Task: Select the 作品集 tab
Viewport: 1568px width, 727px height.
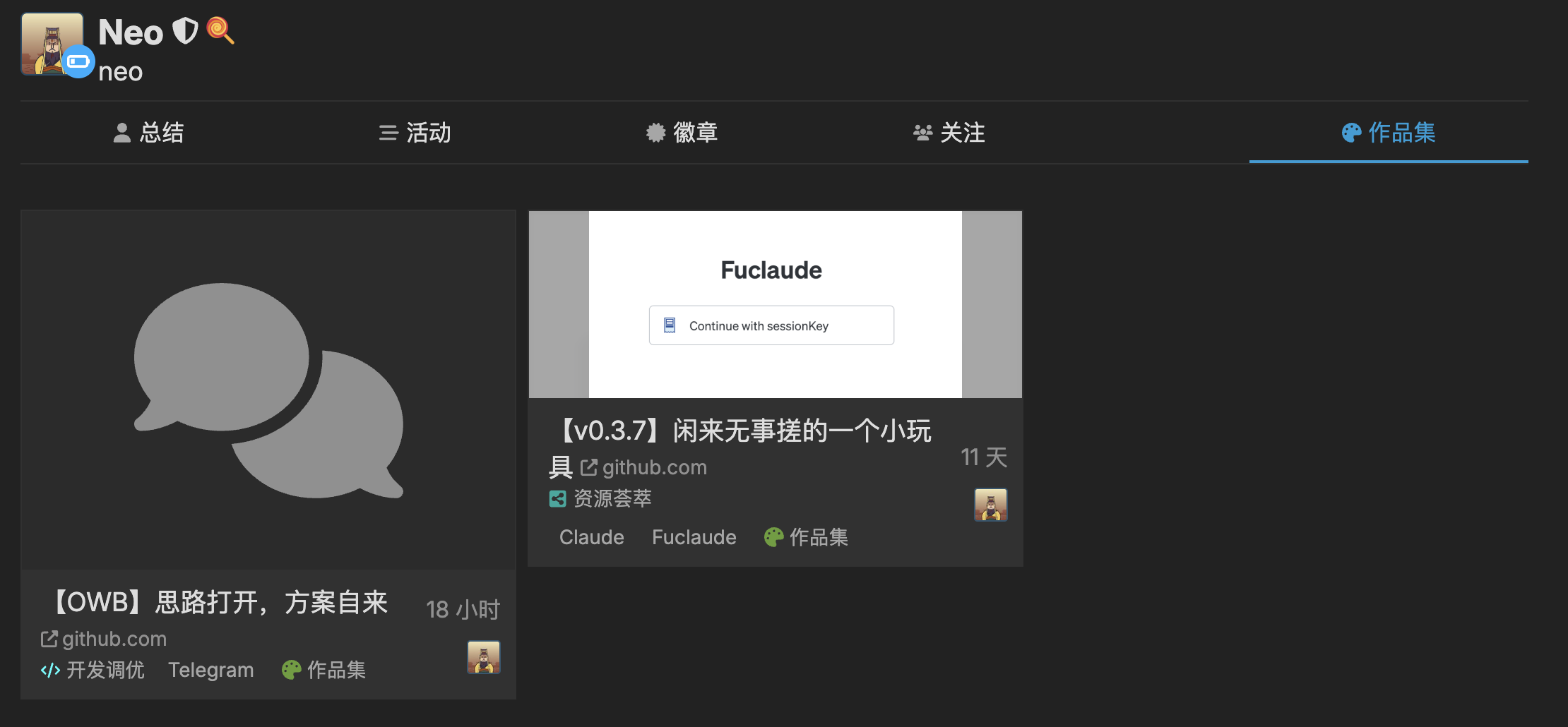Action: pos(1389,133)
